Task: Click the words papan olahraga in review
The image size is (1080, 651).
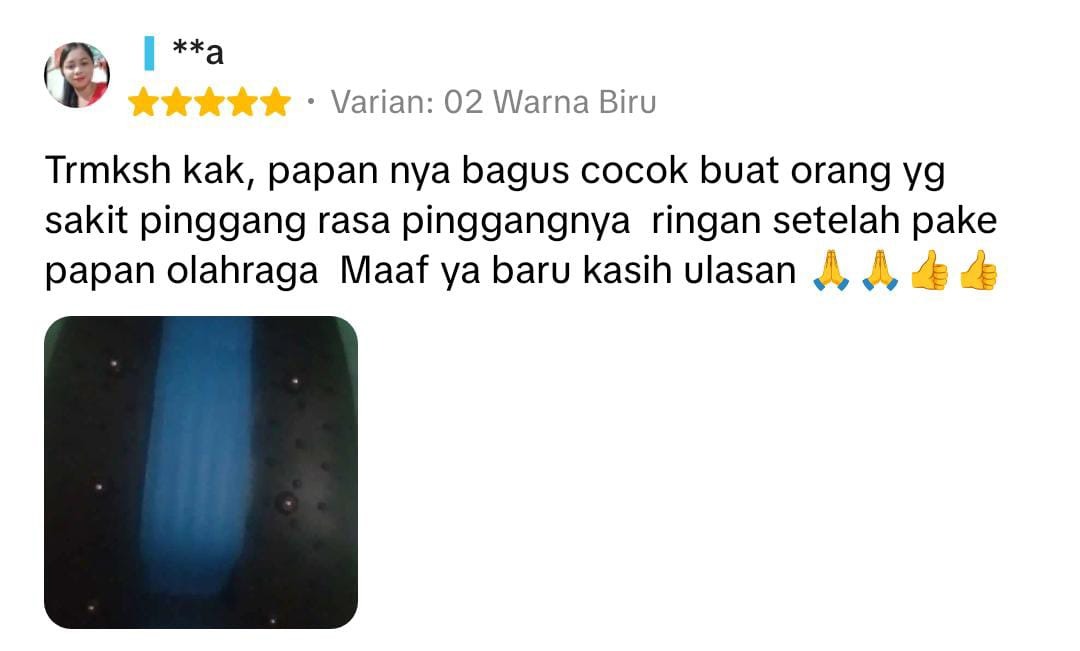Action: coord(181,272)
